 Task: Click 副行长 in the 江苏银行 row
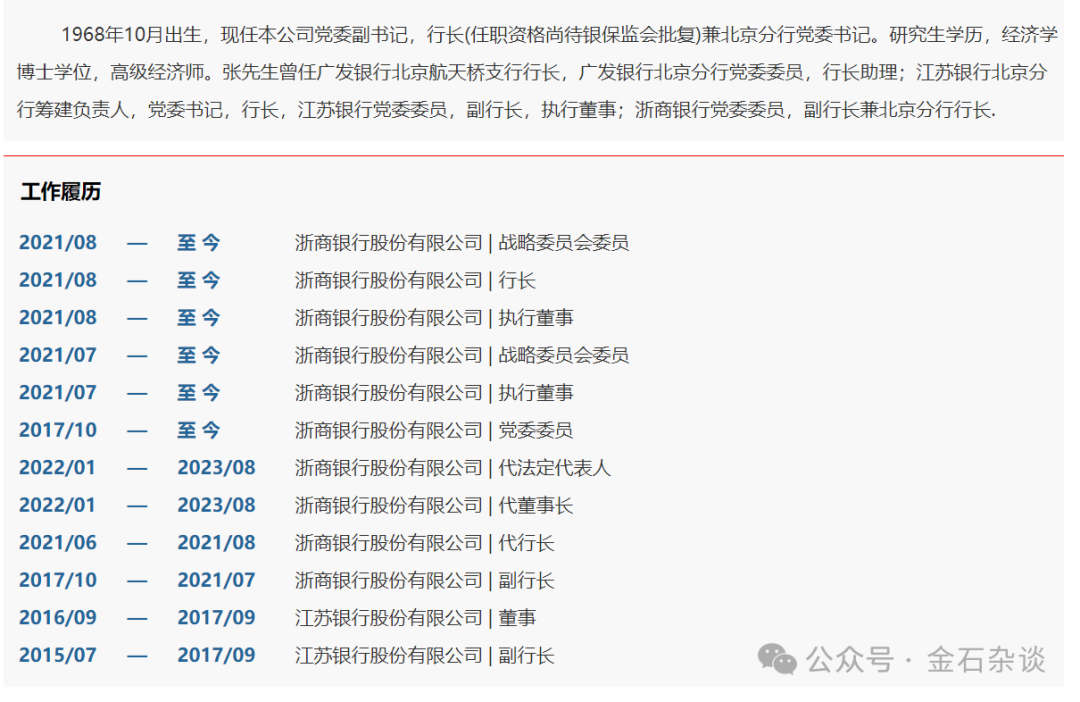pyautogui.click(x=526, y=656)
